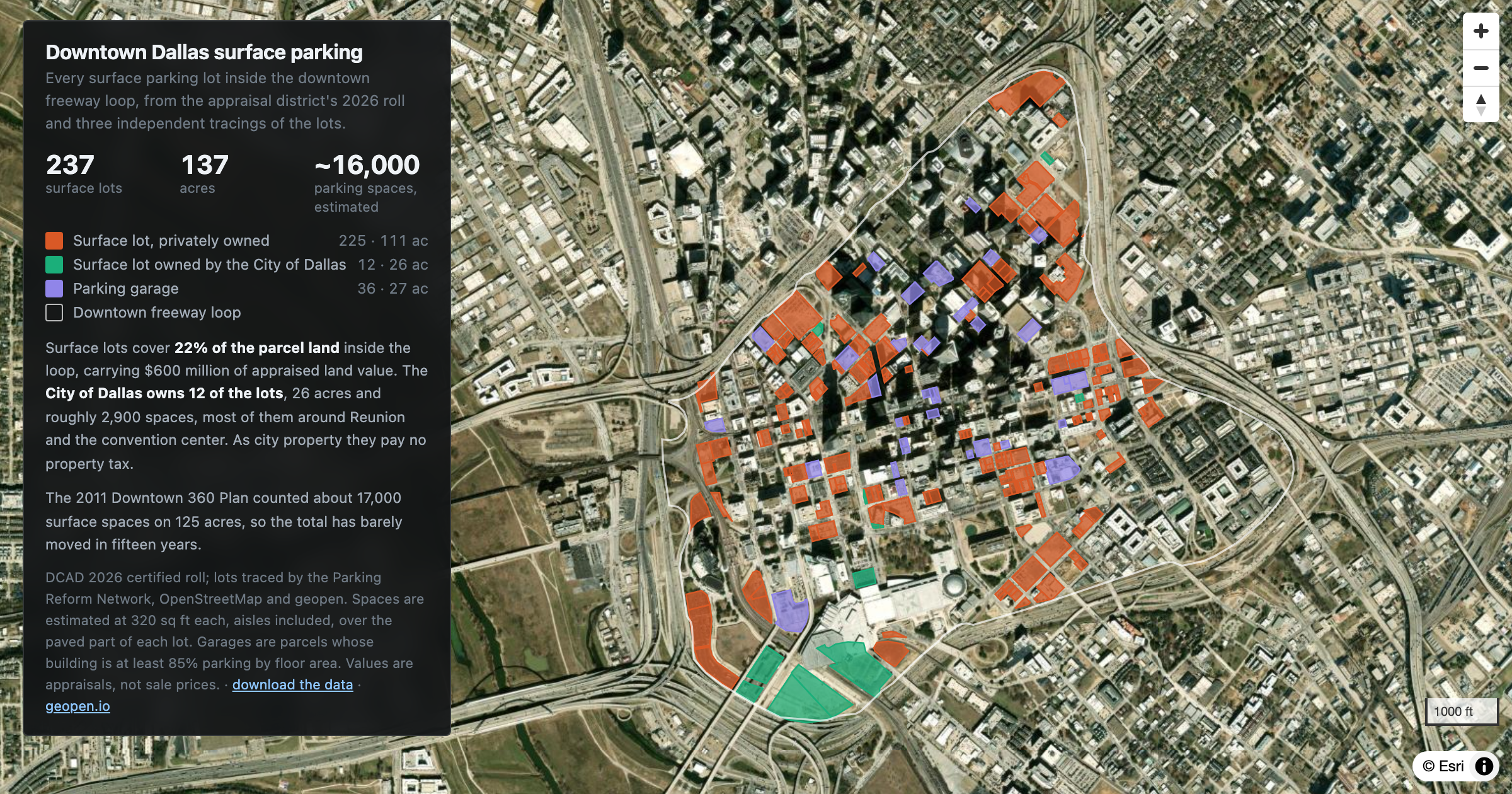Click the '© Esri' attribution text

[x=1443, y=766]
